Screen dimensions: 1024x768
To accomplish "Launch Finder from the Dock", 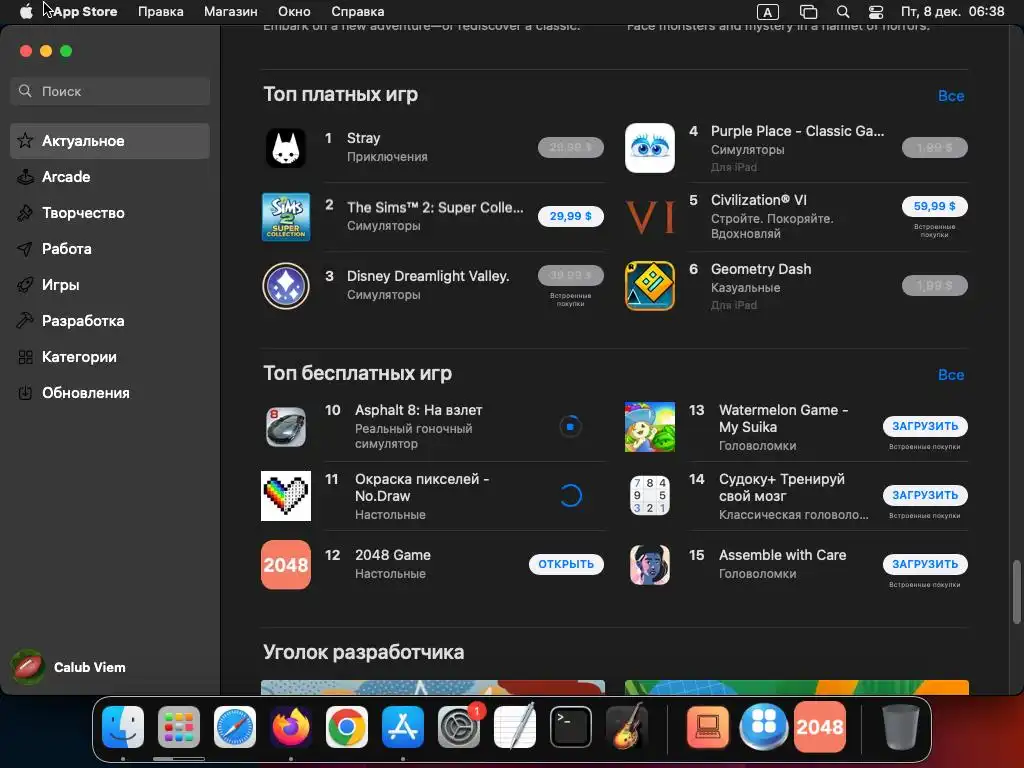I will point(123,727).
